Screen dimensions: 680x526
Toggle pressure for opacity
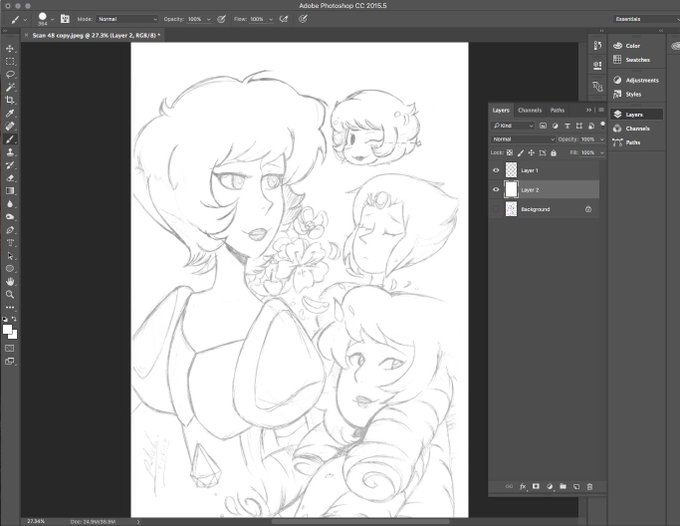[222, 19]
